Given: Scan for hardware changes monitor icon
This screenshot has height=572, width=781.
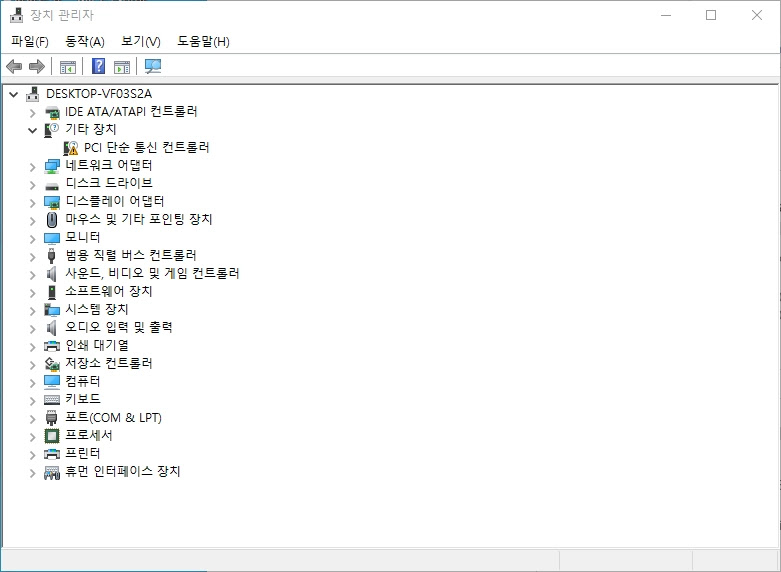Looking at the screenshot, I should pyautogui.click(x=152, y=66).
